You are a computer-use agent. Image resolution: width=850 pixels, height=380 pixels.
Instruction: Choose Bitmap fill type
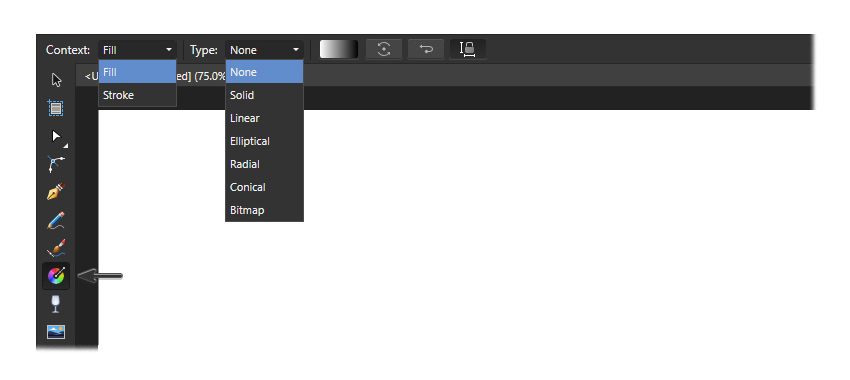click(x=265, y=210)
